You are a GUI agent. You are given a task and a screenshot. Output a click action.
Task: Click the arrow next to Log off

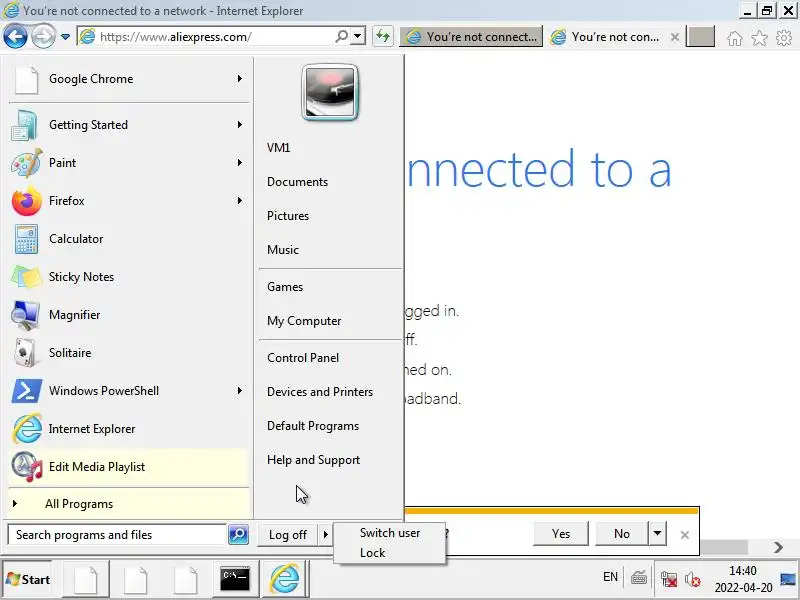tap(326, 535)
